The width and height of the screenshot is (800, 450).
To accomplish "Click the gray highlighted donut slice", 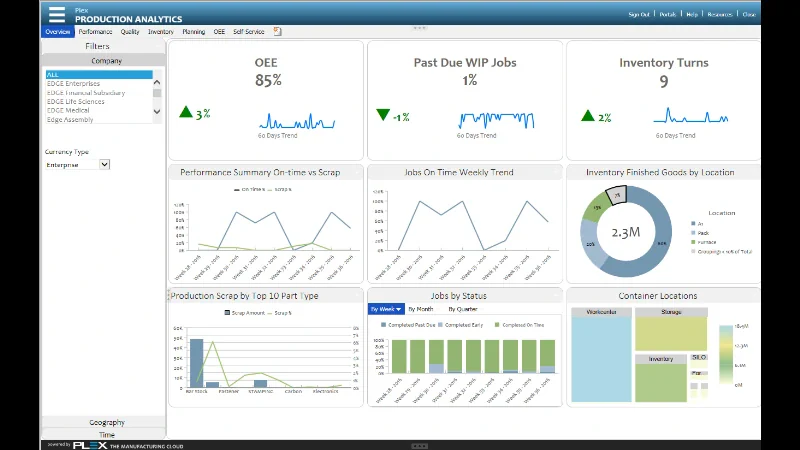I will [617, 195].
